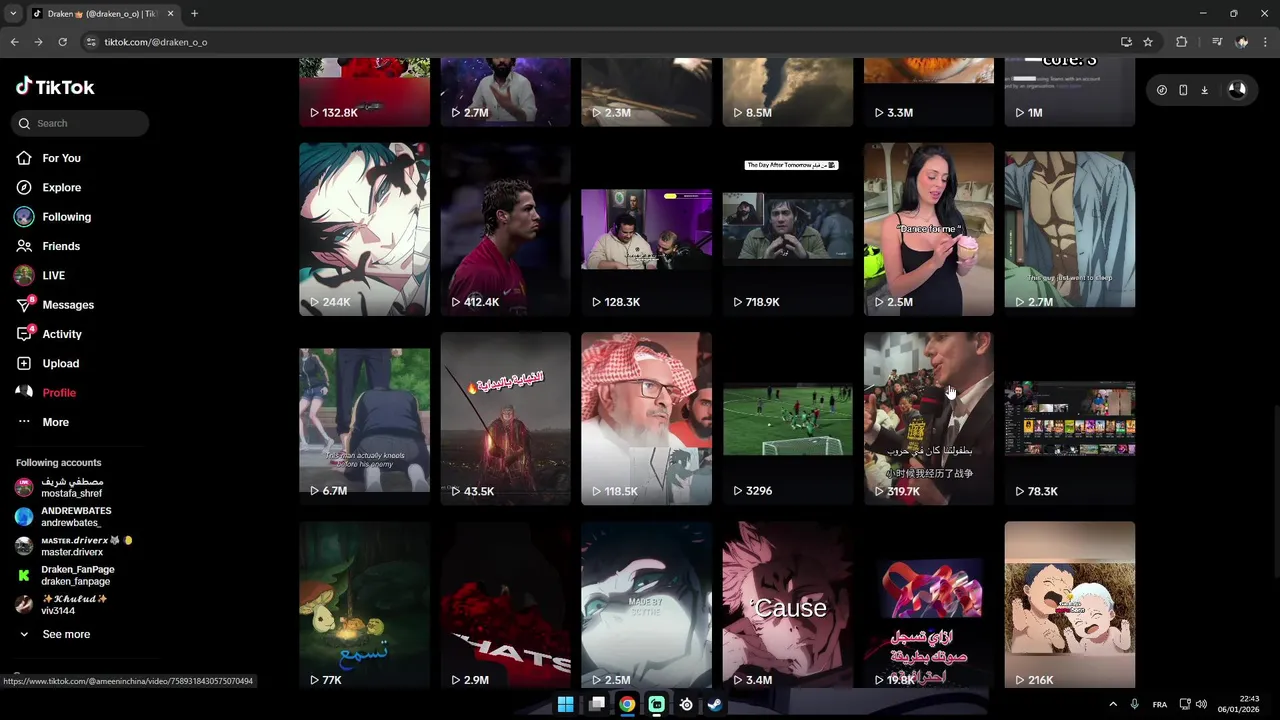
Task: Open the Ronaldo video with 412.4K views
Action: (x=505, y=229)
